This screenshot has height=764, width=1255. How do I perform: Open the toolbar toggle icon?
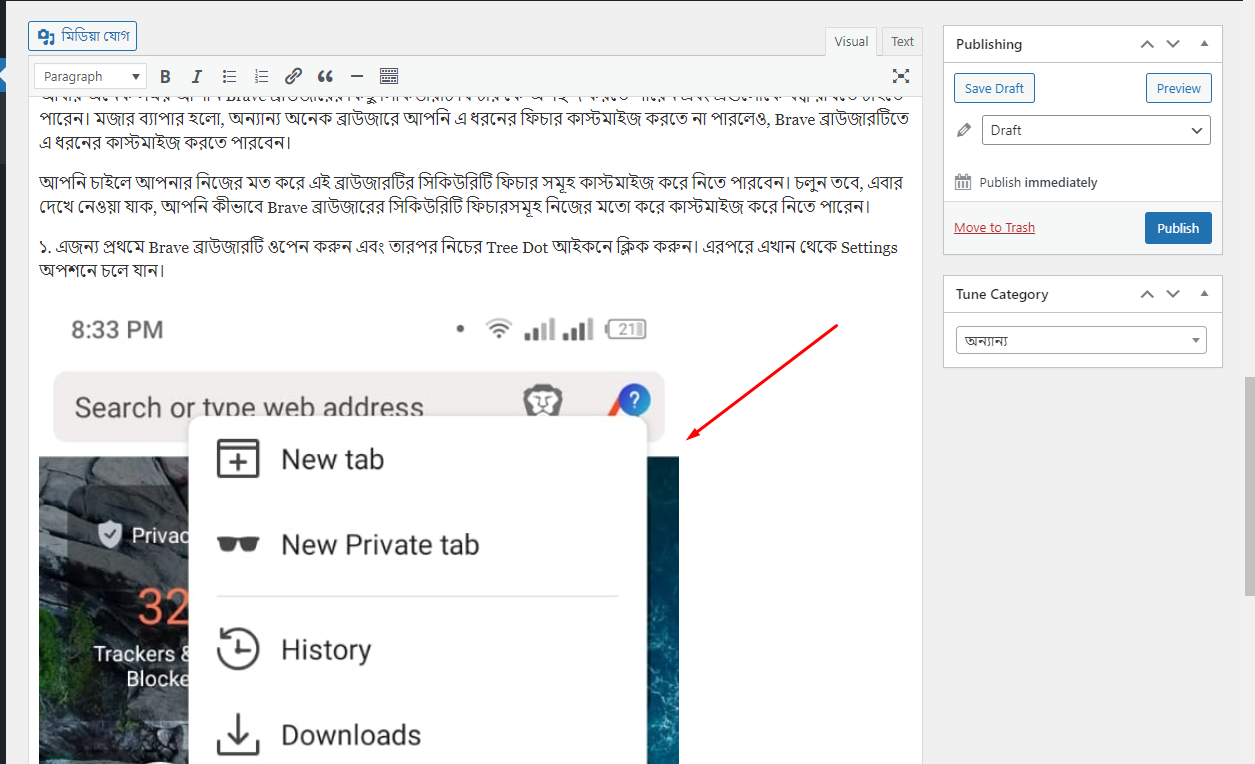tap(388, 75)
